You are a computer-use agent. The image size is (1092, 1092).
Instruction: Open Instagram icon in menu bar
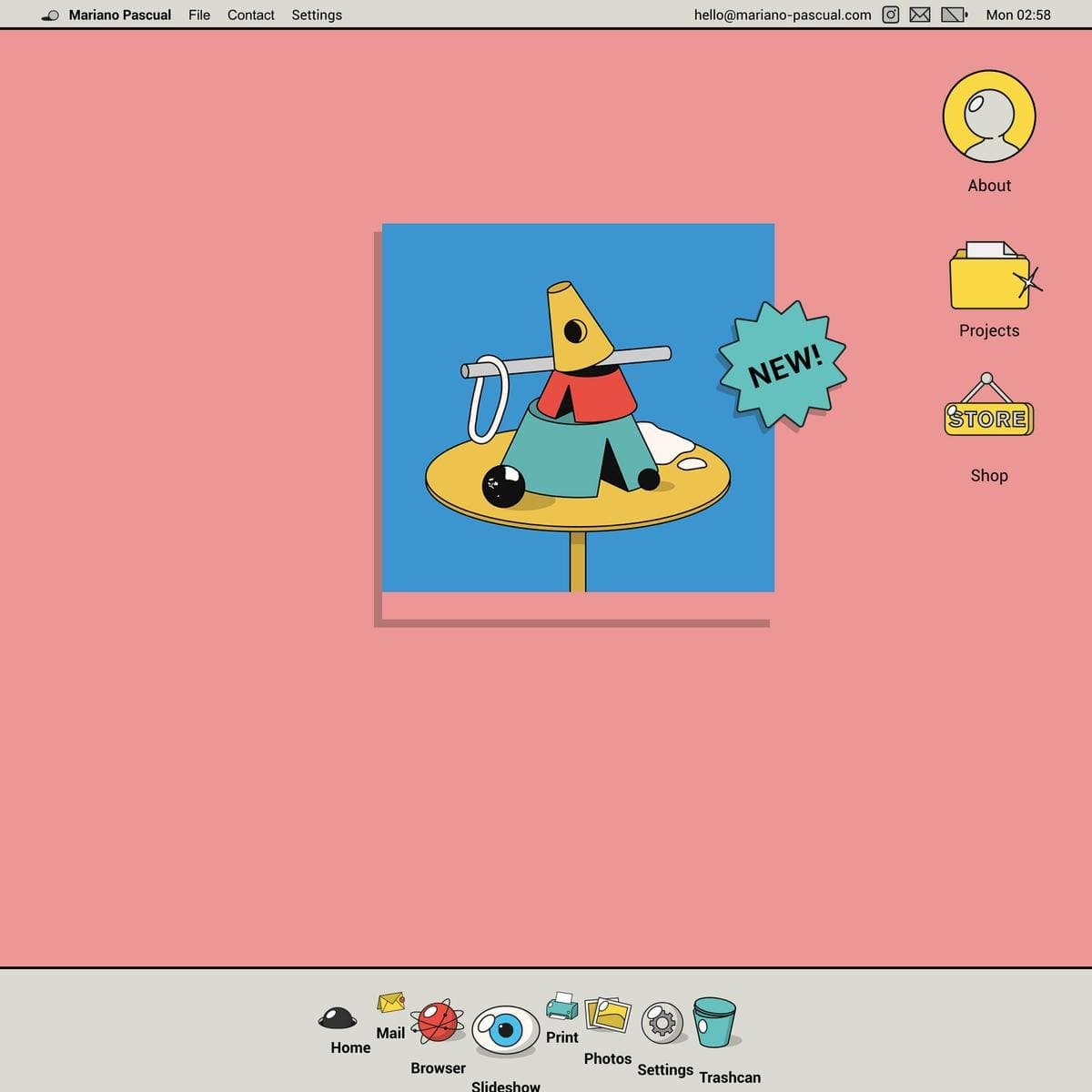click(x=891, y=15)
